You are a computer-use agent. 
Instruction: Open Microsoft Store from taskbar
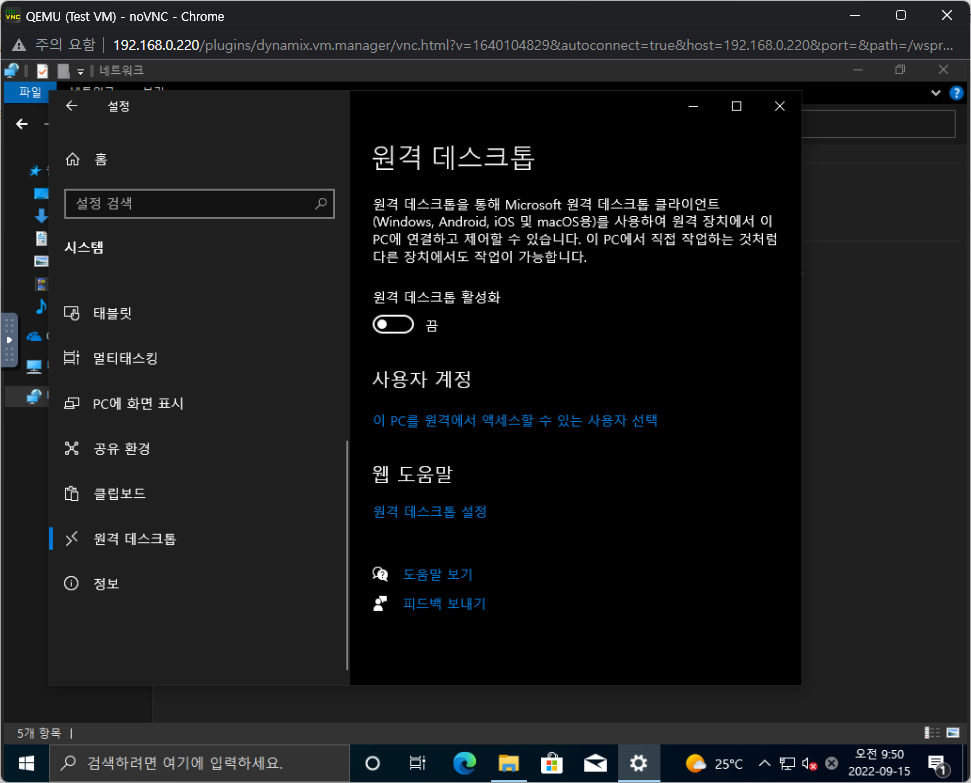(x=551, y=763)
